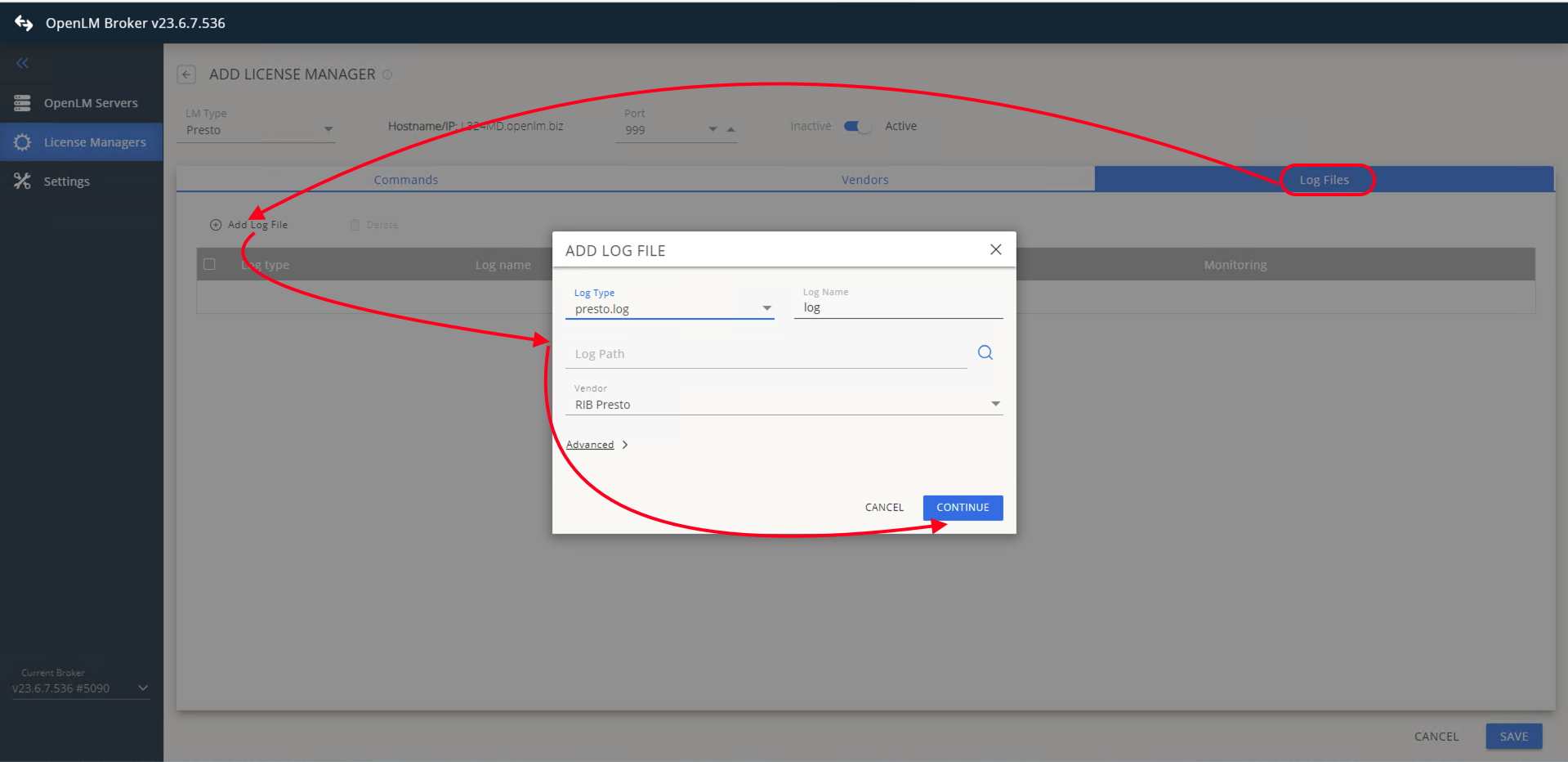Click the Delete trash icon
The width and height of the screenshot is (1568, 762).
355,224
